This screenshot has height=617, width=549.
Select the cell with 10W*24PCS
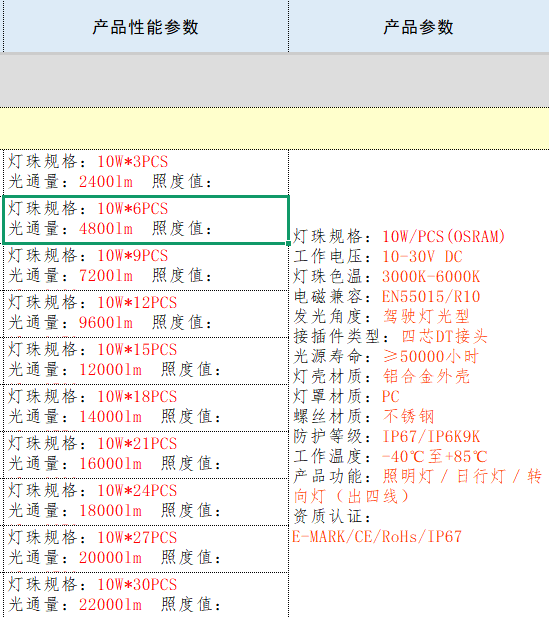click(146, 502)
